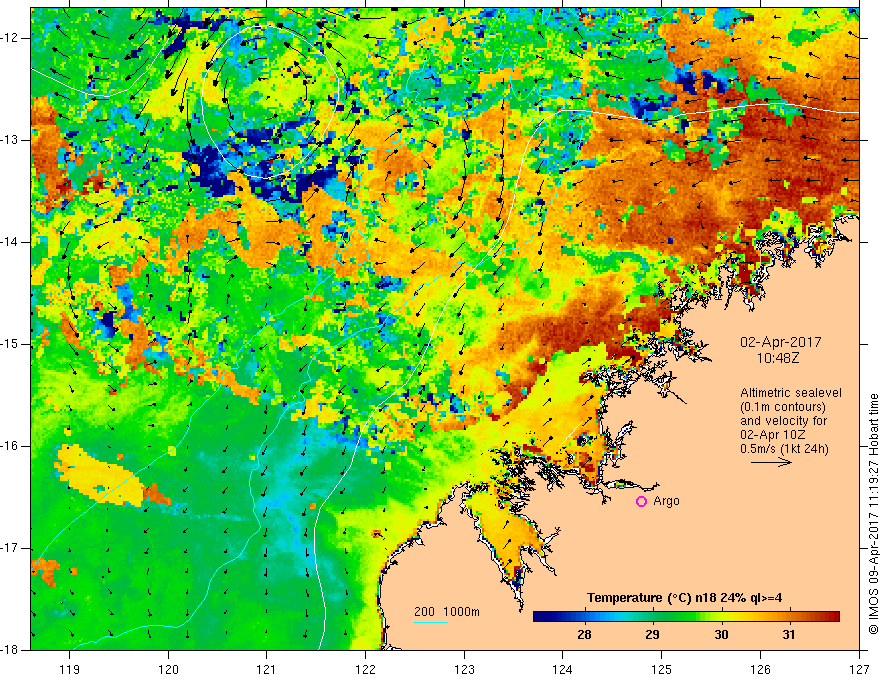Click latitude axis label '-13'
Screen dimensions: 880x680
point(11,140)
